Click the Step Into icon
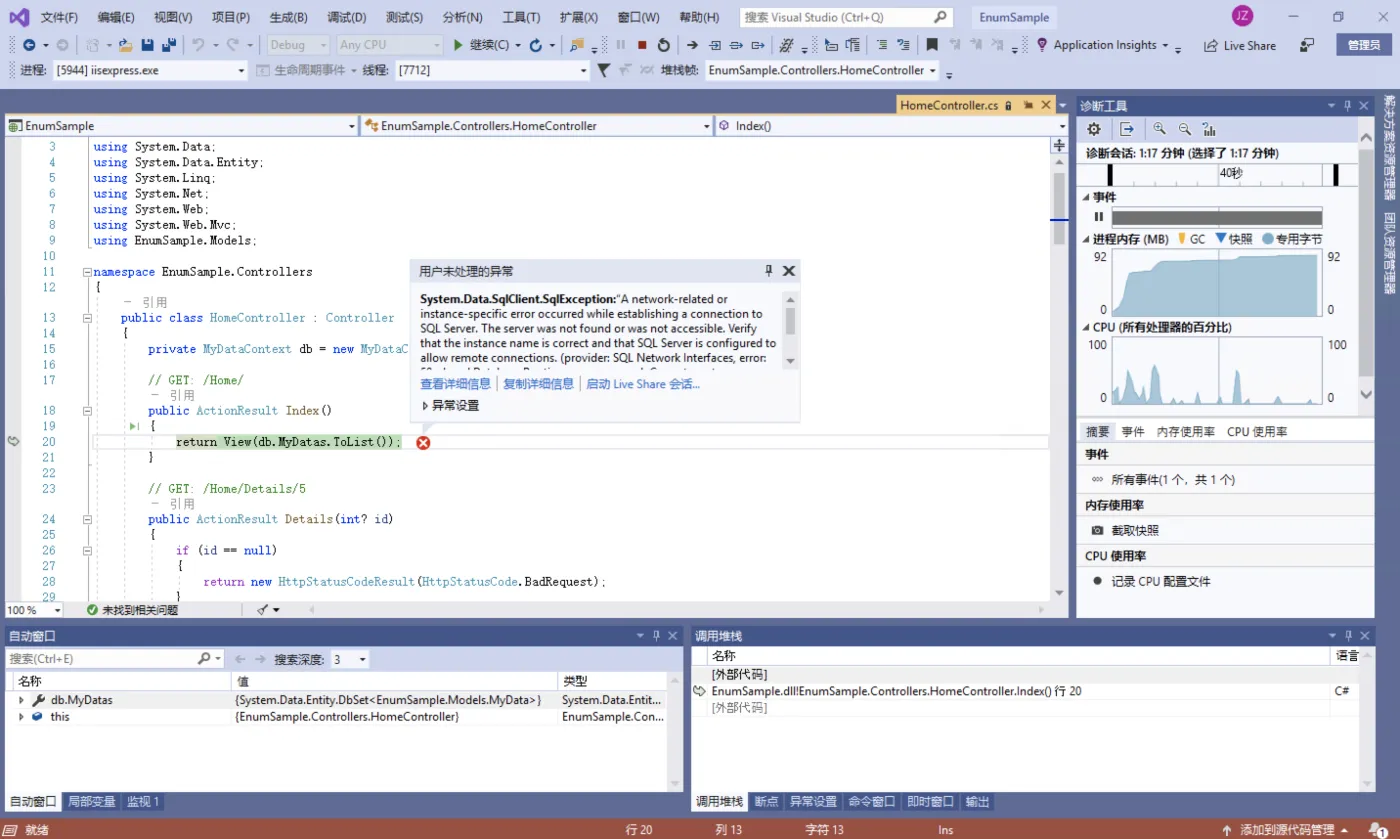The height and width of the screenshot is (839, 1400). [x=715, y=45]
